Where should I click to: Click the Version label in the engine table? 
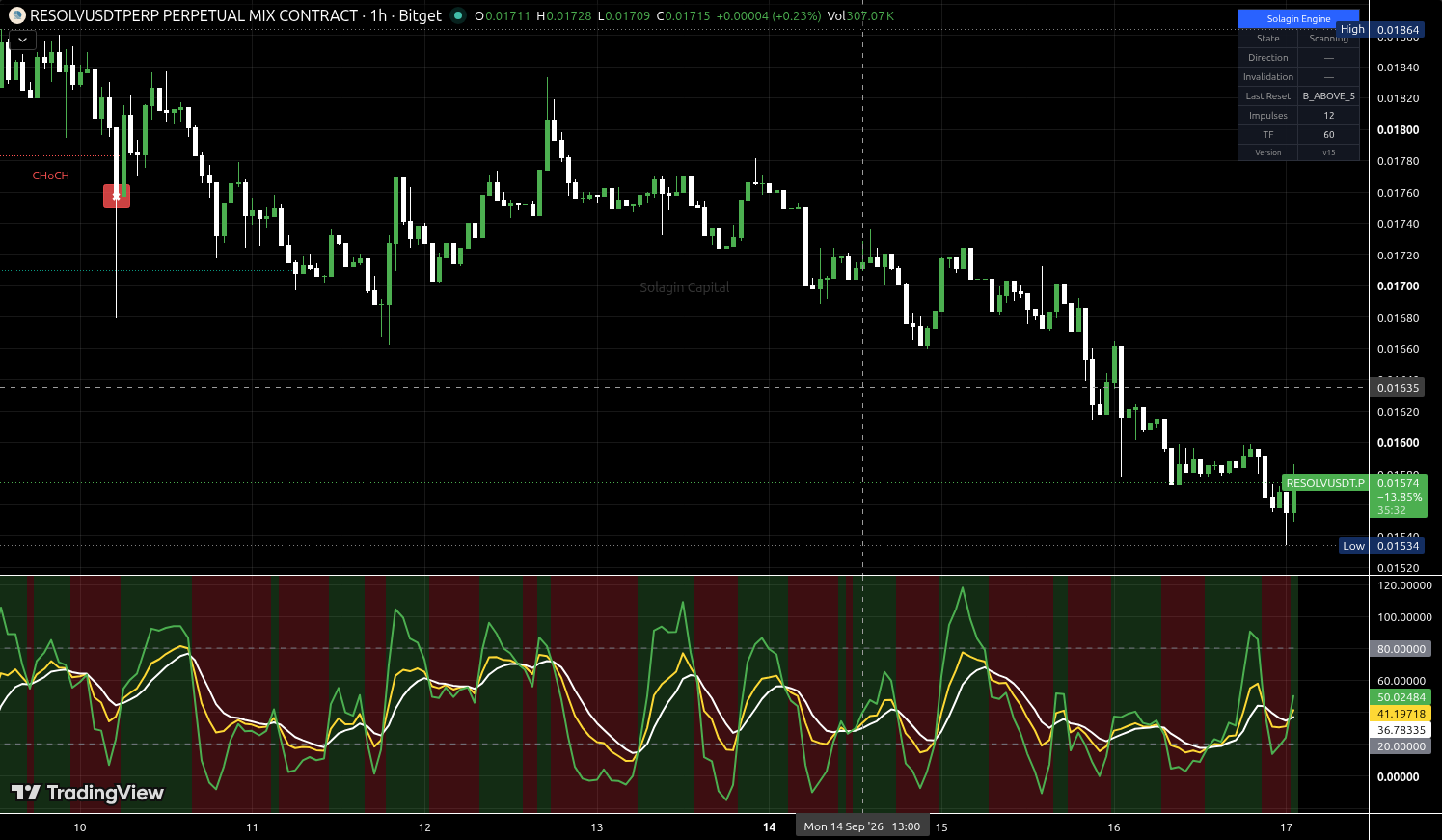pyautogui.click(x=1268, y=153)
